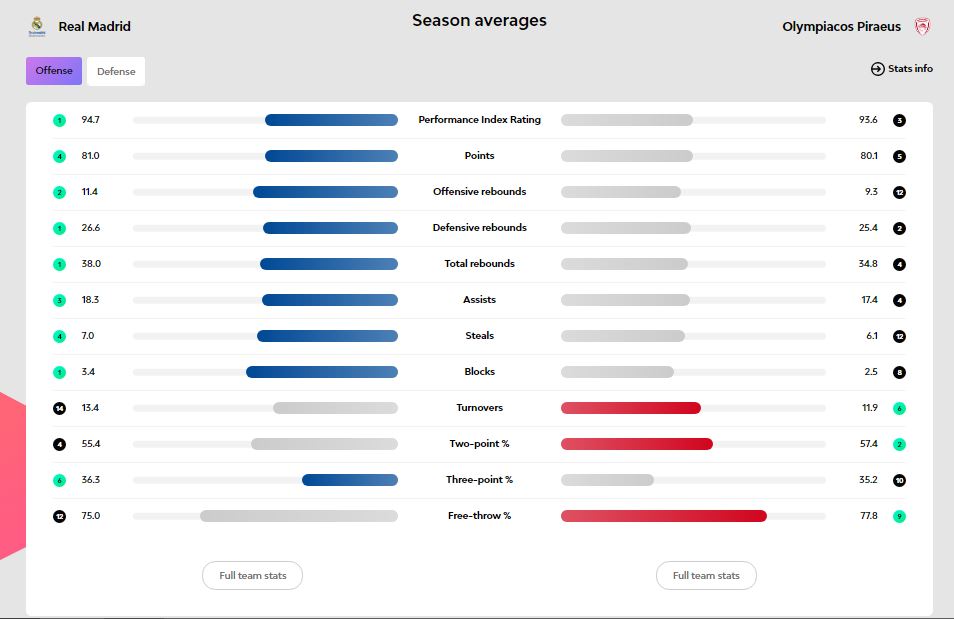Viewport: 954px width, 619px height.
Task: Click Olympiacos' red Free-throw % bar
Action: point(663,516)
